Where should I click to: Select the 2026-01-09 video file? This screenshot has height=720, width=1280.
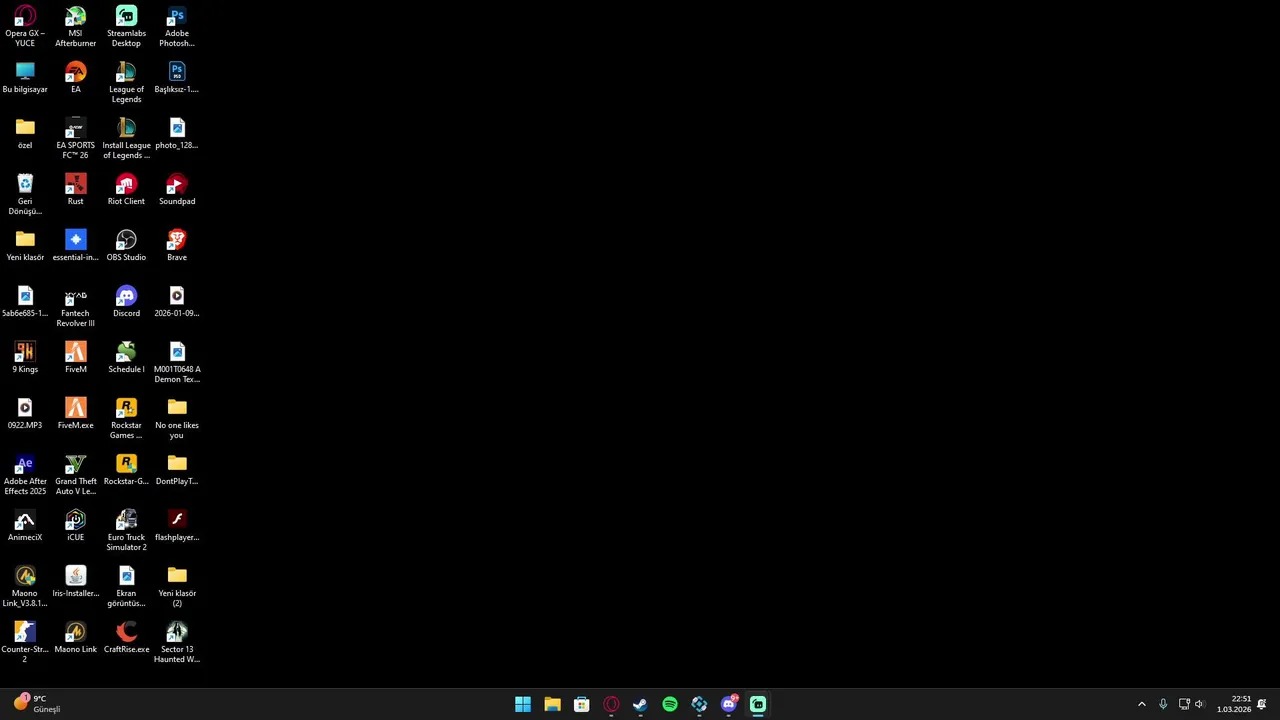(177, 302)
